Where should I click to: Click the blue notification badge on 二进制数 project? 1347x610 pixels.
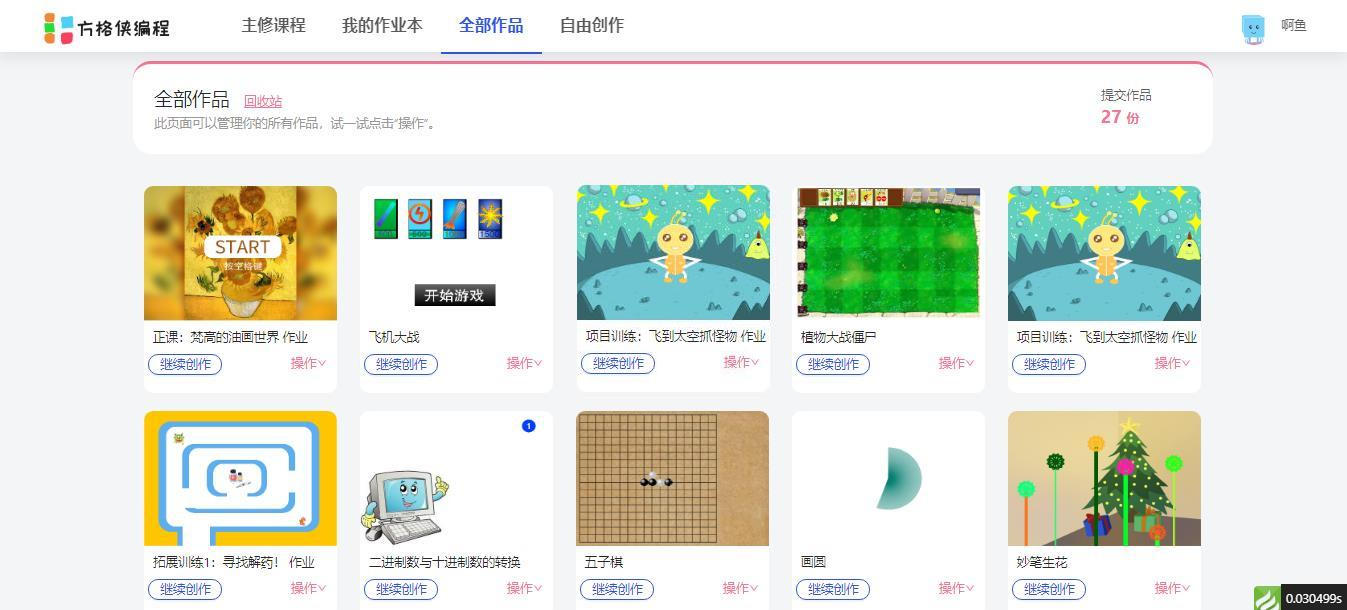click(529, 426)
